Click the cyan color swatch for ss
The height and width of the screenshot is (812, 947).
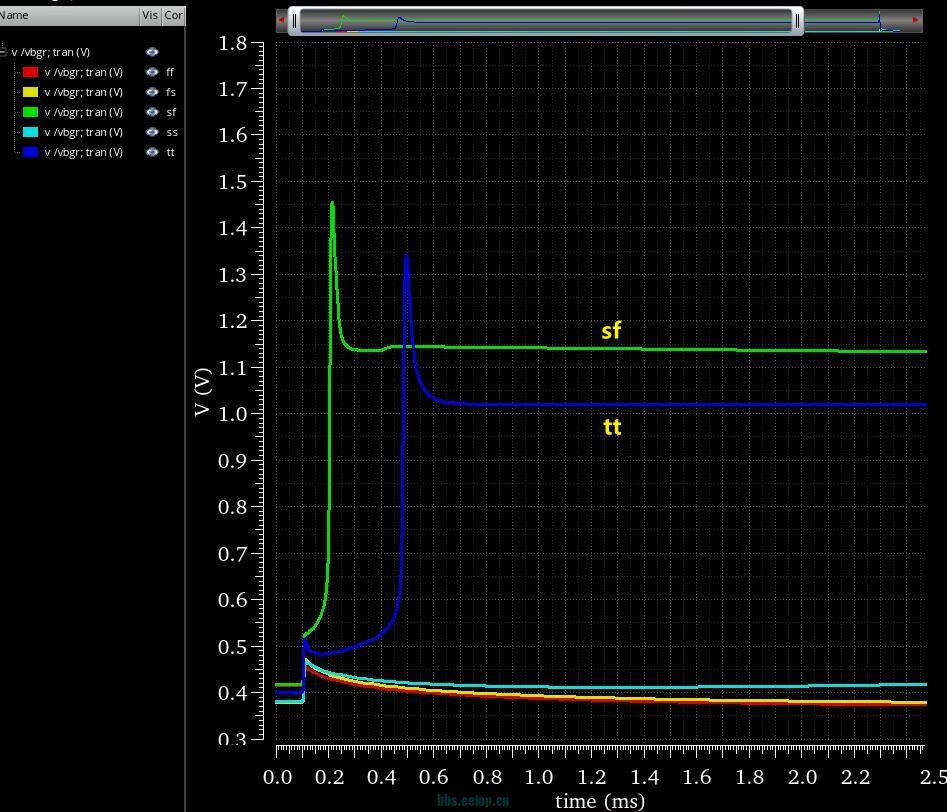pyautogui.click(x=30, y=132)
